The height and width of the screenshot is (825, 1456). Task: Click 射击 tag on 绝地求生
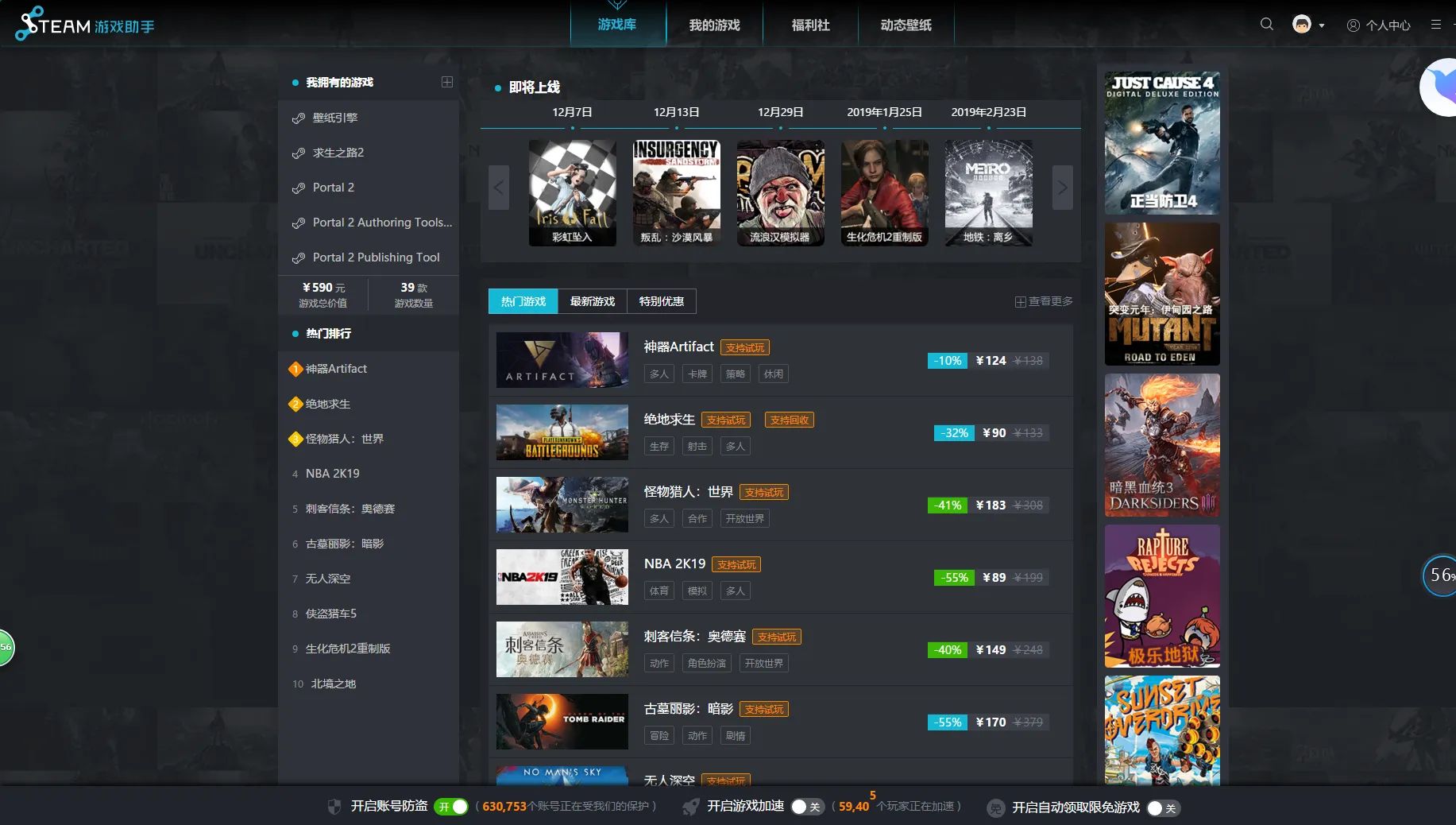697,446
